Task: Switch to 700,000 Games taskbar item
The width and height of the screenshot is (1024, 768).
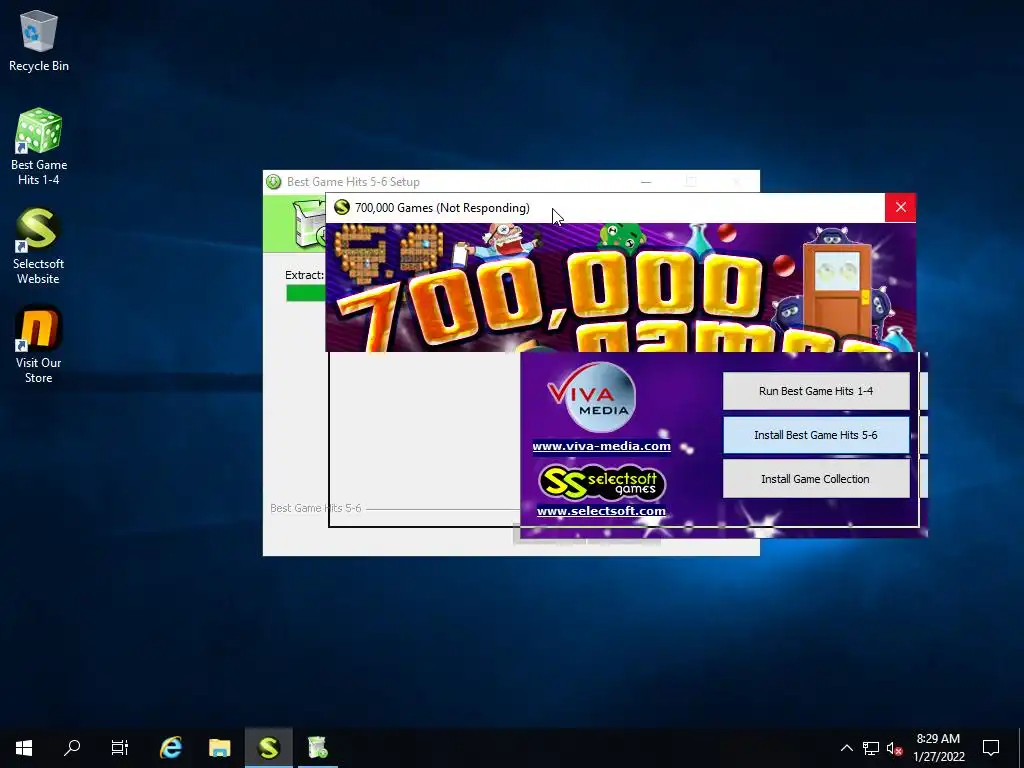Action: [268, 748]
